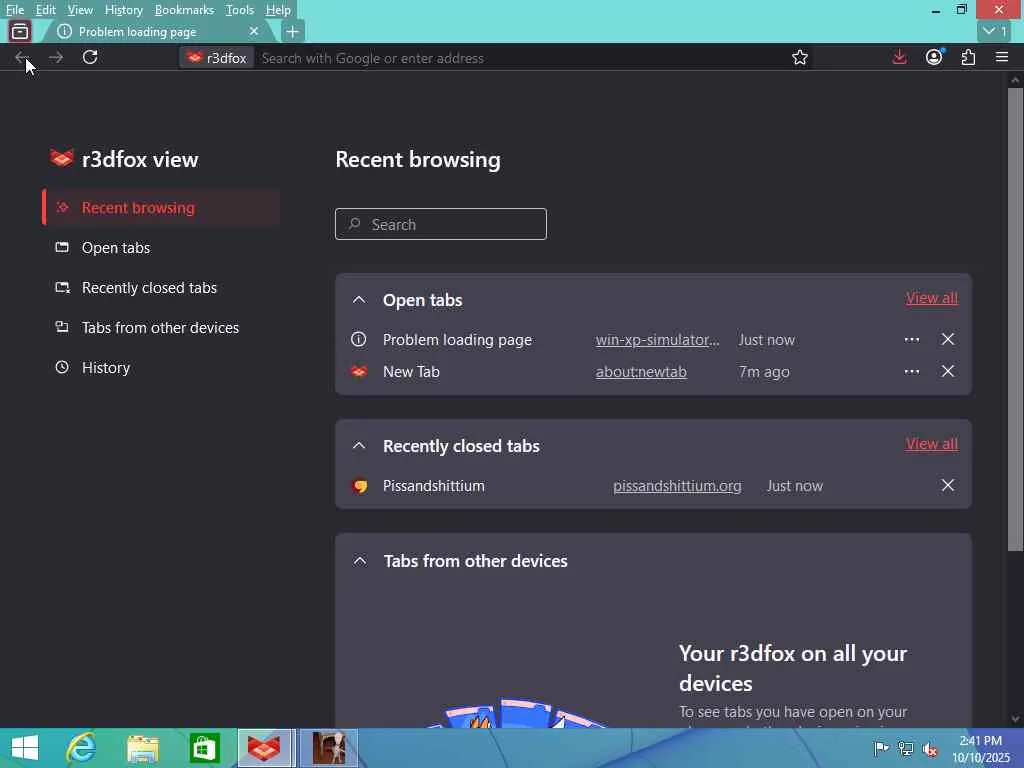The width and height of the screenshot is (1024, 768).
Task: Click the r3dfox identity box in address bar
Action: [x=217, y=58]
